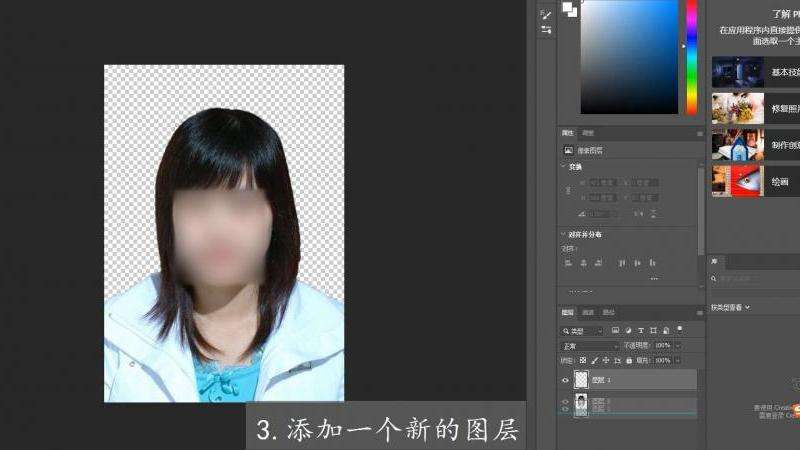The height and width of the screenshot is (450, 800).
Task: Lock transparent pixels
Action: pyautogui.click(x=583, y=361)
